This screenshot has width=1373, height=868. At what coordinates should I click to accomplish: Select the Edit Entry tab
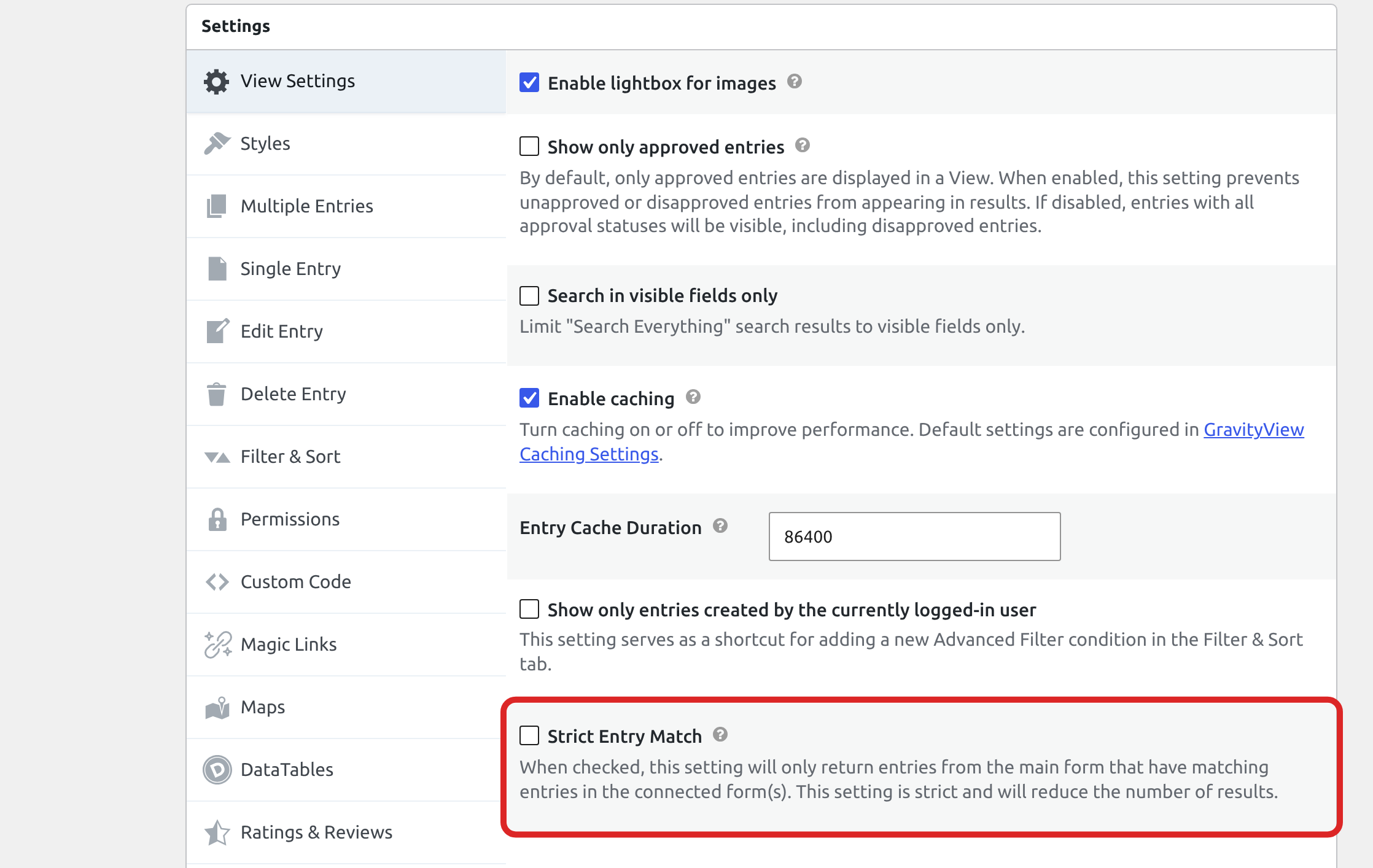[346, 331]
